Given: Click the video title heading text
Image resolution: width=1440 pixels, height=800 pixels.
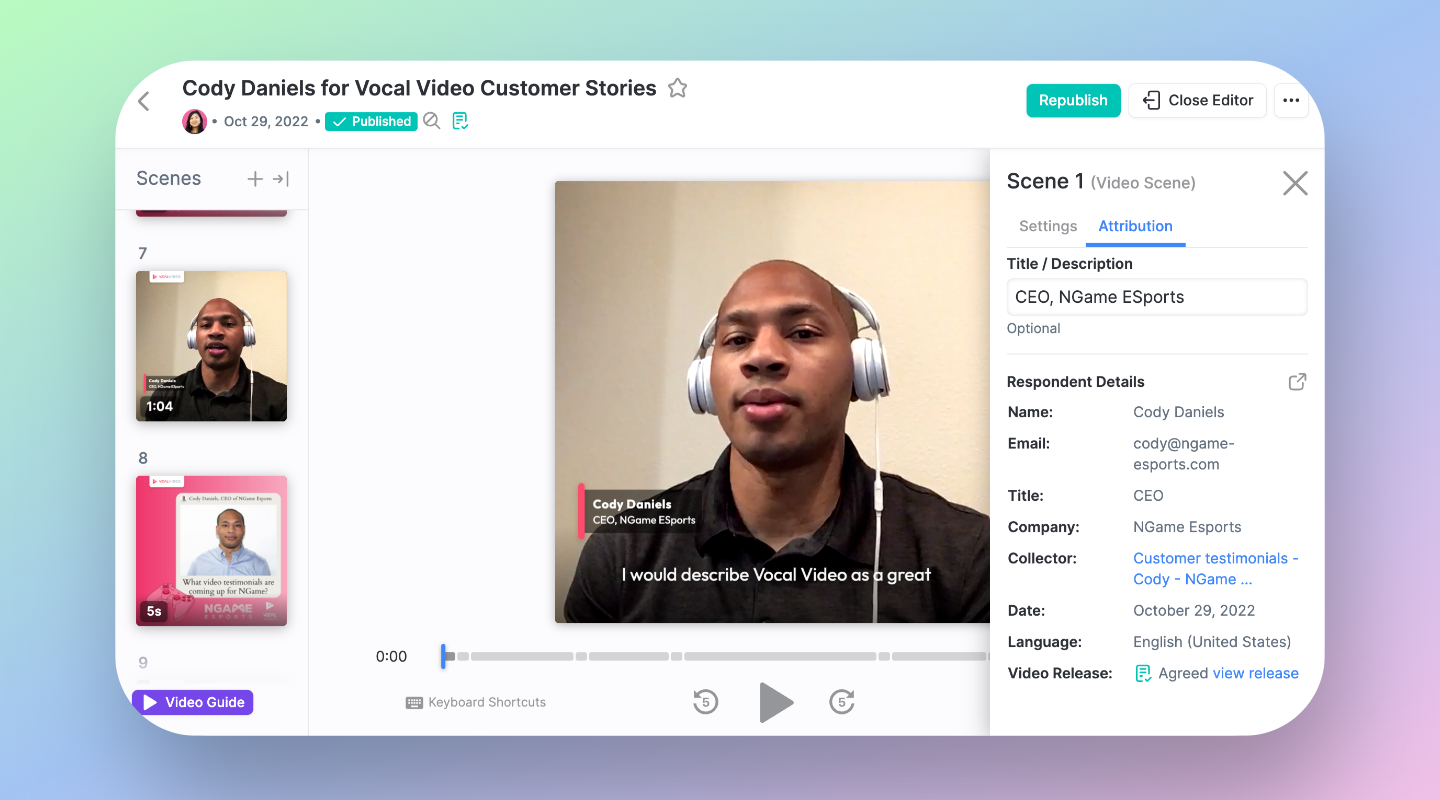Looking at the screenshot, I should [x=419, y=88].
